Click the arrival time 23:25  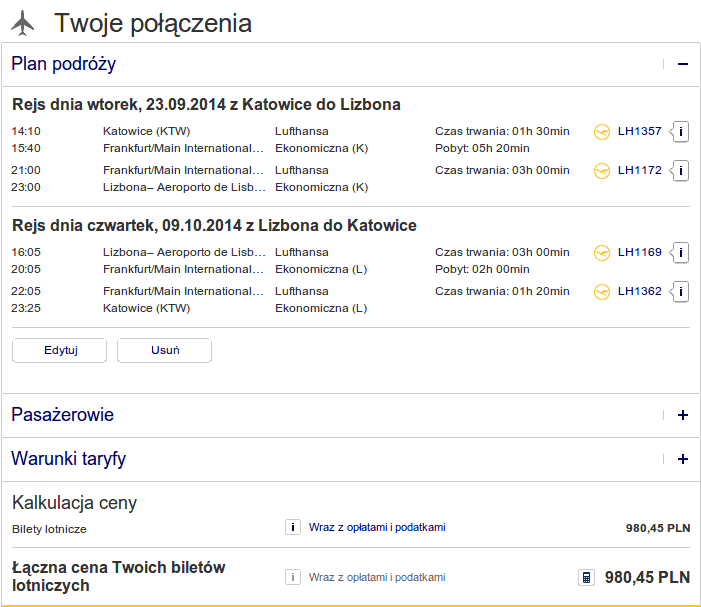tap(26, 308)
